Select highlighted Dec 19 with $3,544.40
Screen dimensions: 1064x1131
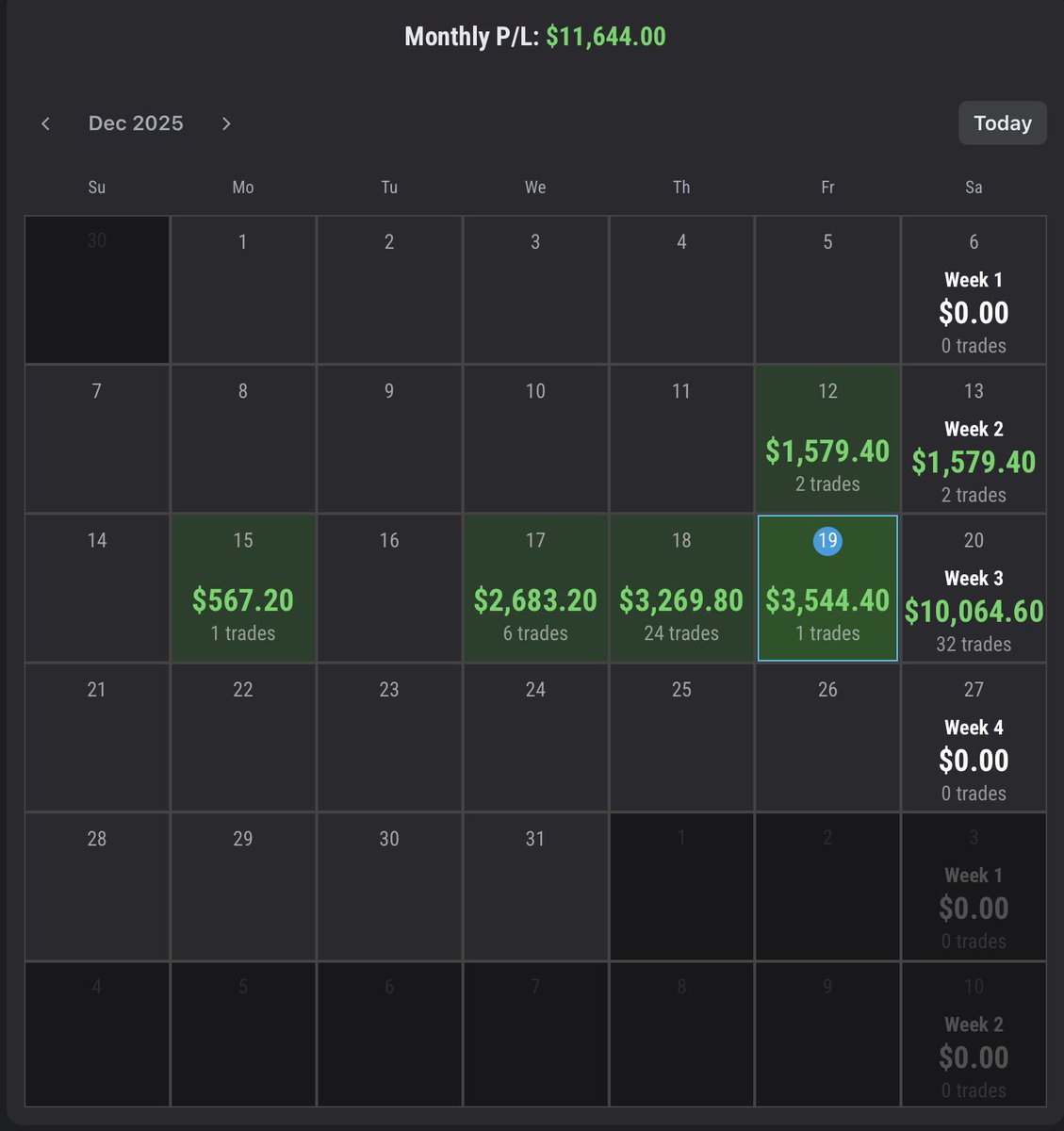[827, 588]
